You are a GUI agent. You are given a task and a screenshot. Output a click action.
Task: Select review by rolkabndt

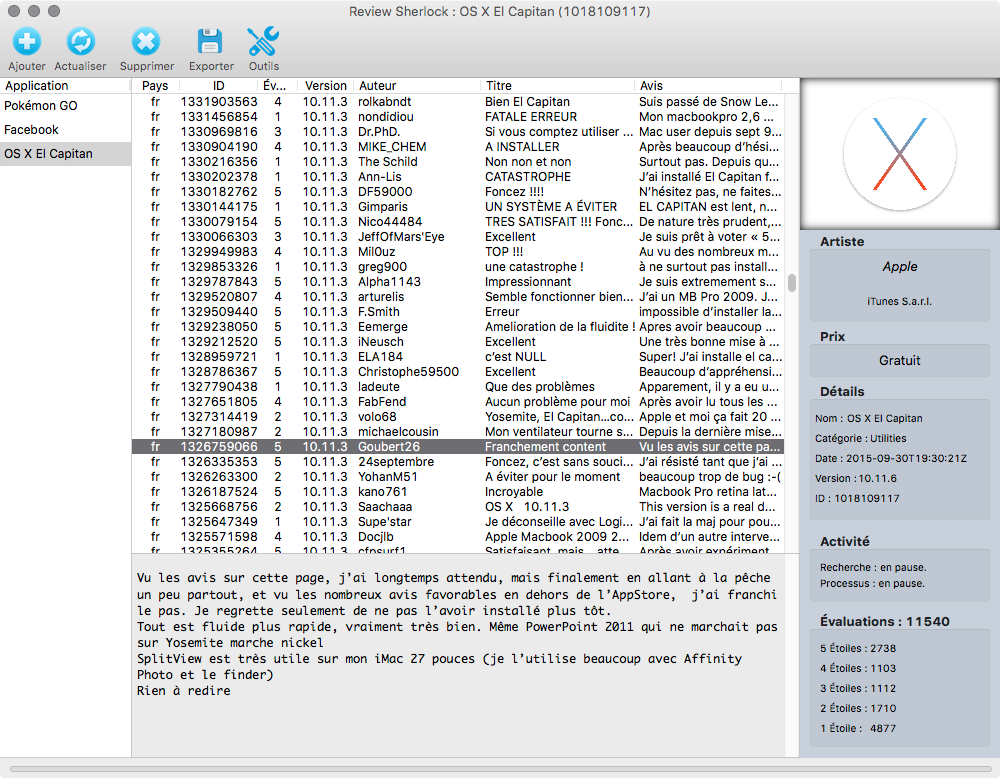(x=457, y=102)
